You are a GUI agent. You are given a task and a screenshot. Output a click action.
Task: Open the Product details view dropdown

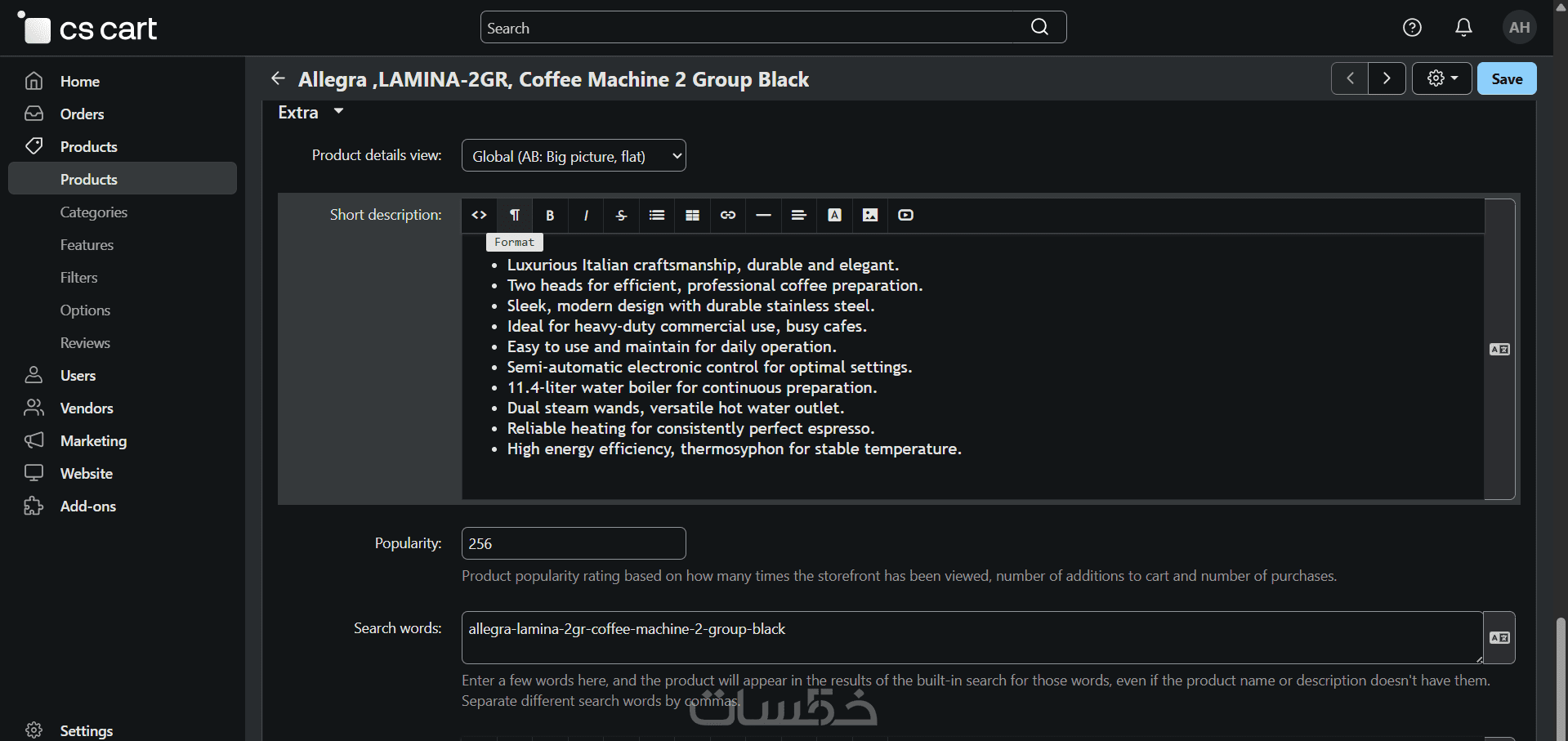pyautogui.click(x=574, y=155)
